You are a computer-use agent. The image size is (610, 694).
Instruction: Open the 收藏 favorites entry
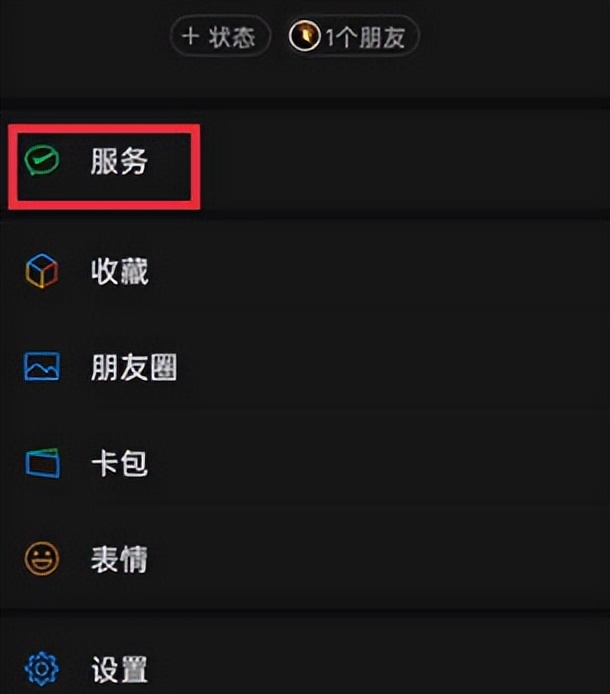click(305, 270)
